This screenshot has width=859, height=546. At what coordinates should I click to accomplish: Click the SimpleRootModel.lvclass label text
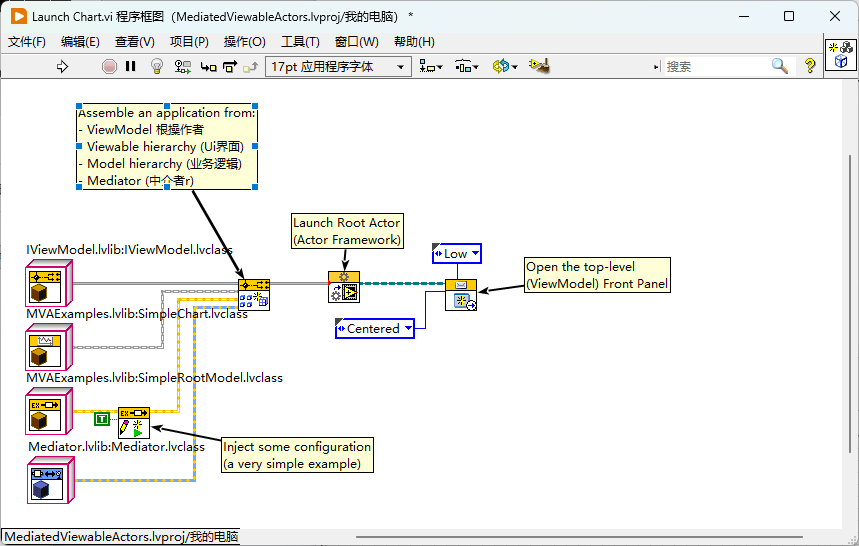pyautogui.click(x=154, y=378)
